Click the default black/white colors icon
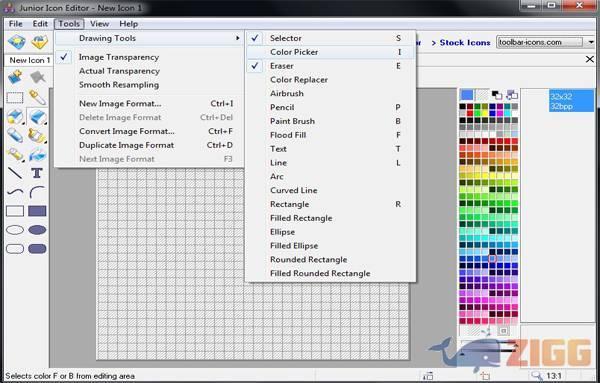600x383 pixels. pos(497,95)
